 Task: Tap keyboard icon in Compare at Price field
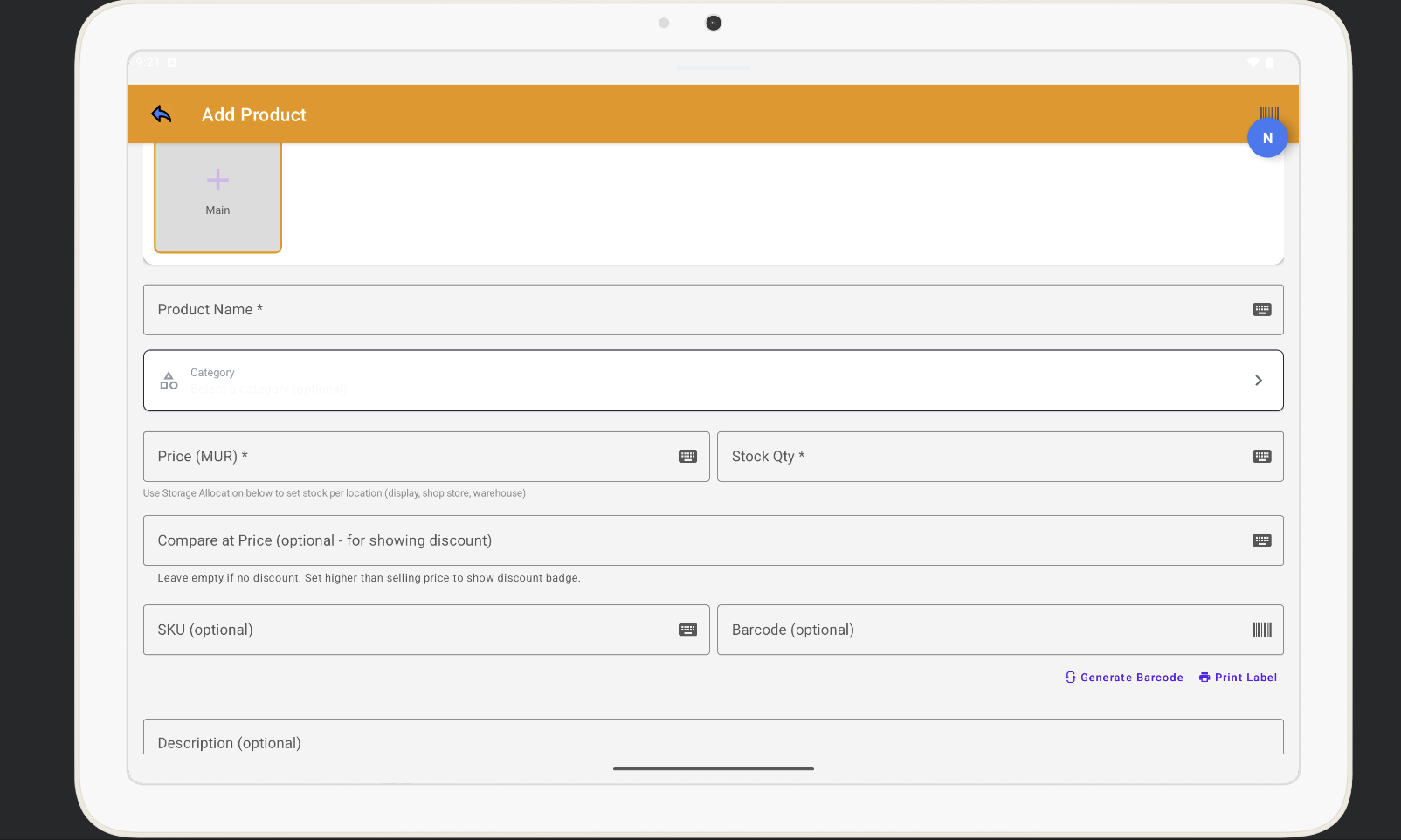point(1262,540)
